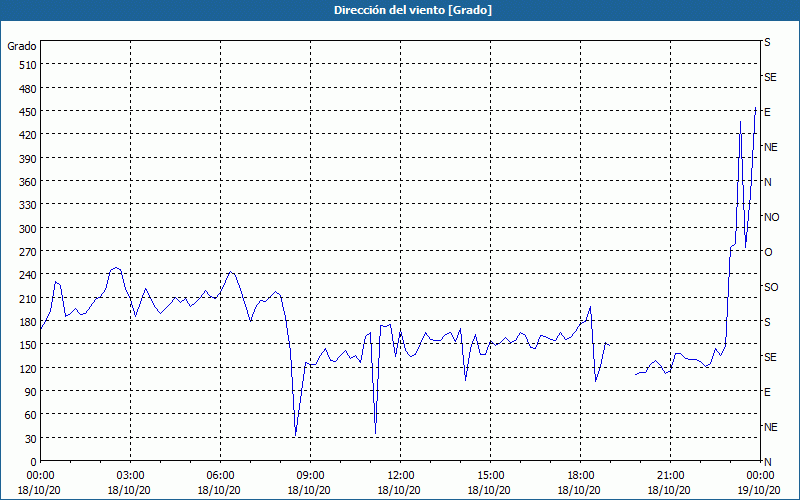This screenshot has width=800, height=500.
Task: Select the NE compass label between 390 and 420
Action: pyautogui.click(x=770, y=147)
